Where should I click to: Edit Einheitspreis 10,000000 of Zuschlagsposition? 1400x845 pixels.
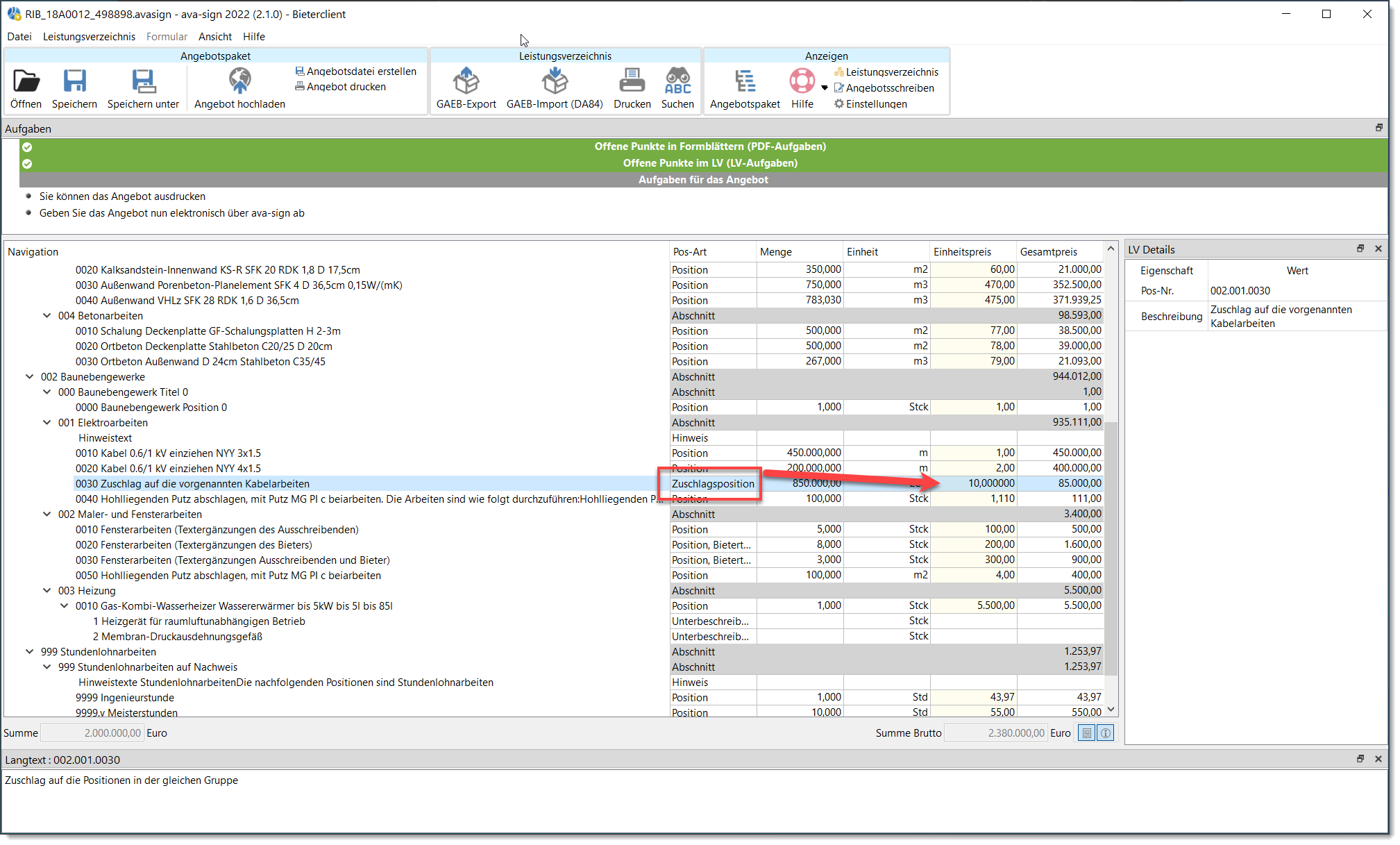973,483
